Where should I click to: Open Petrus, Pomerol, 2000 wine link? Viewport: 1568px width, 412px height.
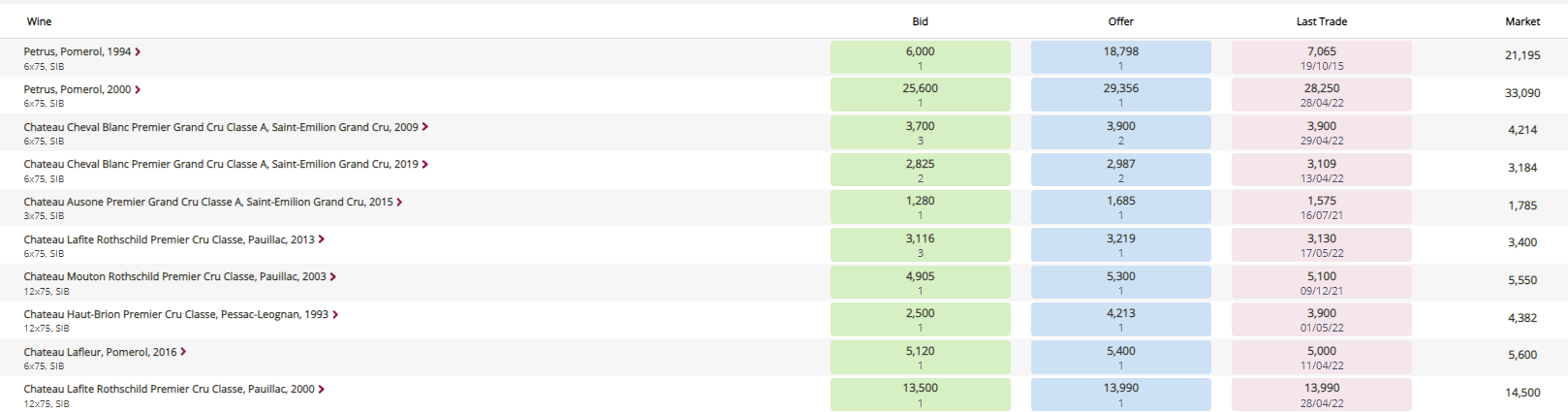coord(78,89)
